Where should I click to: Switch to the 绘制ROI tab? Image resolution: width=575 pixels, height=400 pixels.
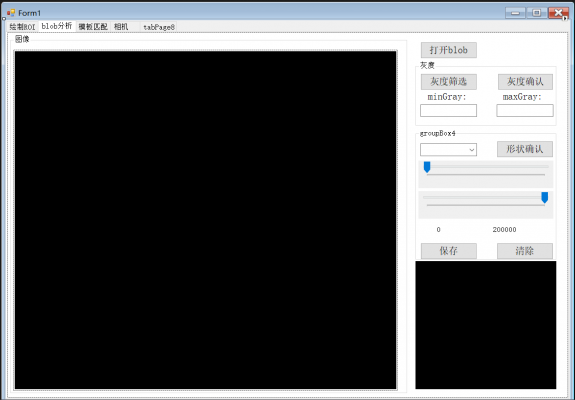[x=22, y=27]
